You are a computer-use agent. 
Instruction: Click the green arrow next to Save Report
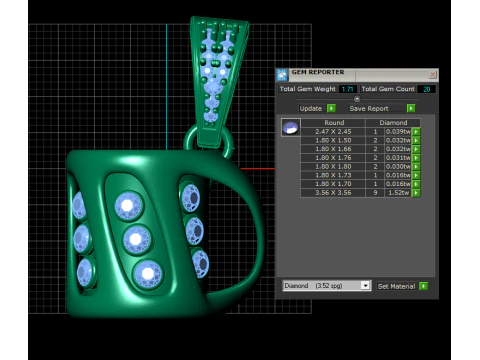[411, 108]
